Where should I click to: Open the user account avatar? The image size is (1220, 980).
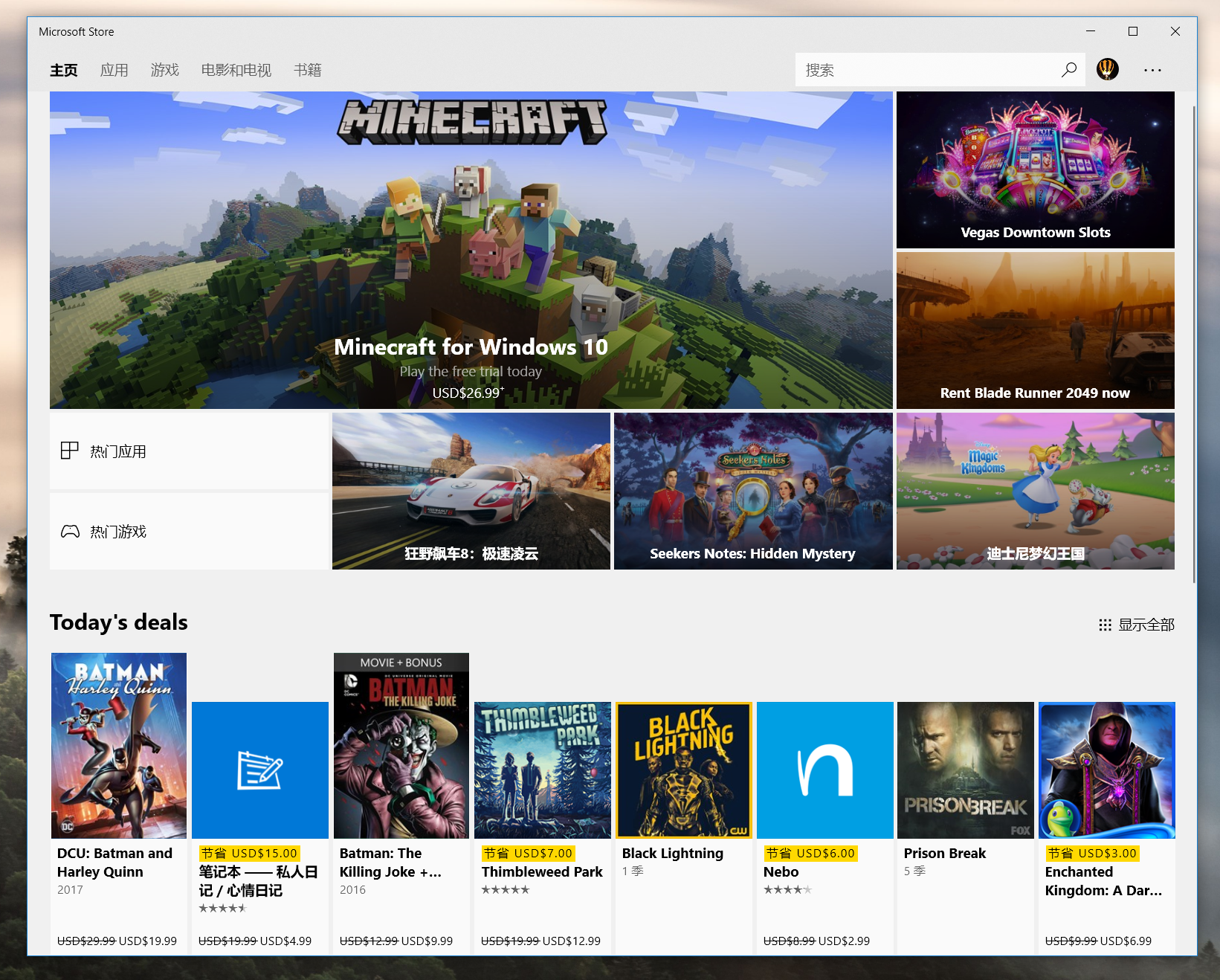(1108, 69)
